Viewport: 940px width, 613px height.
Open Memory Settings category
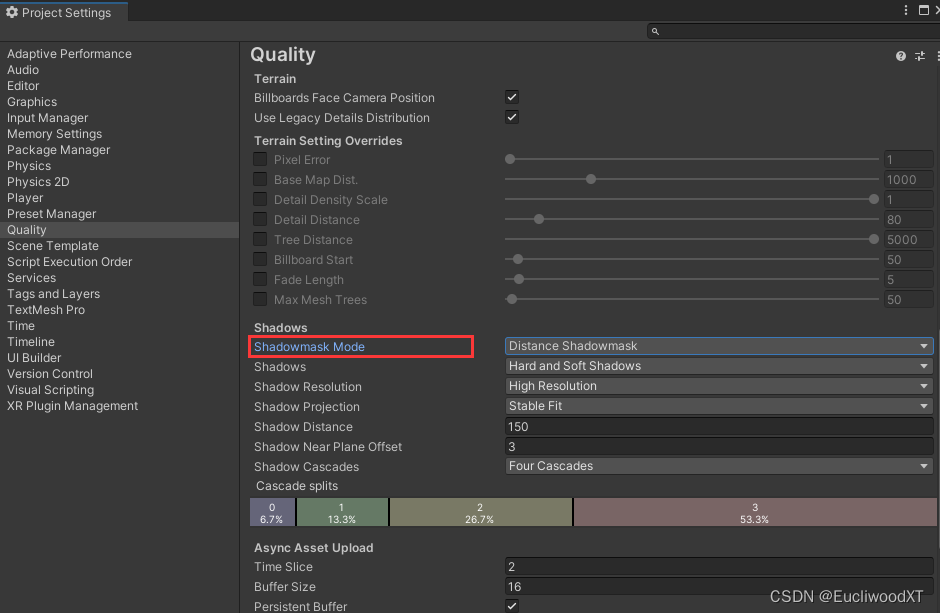55,134
